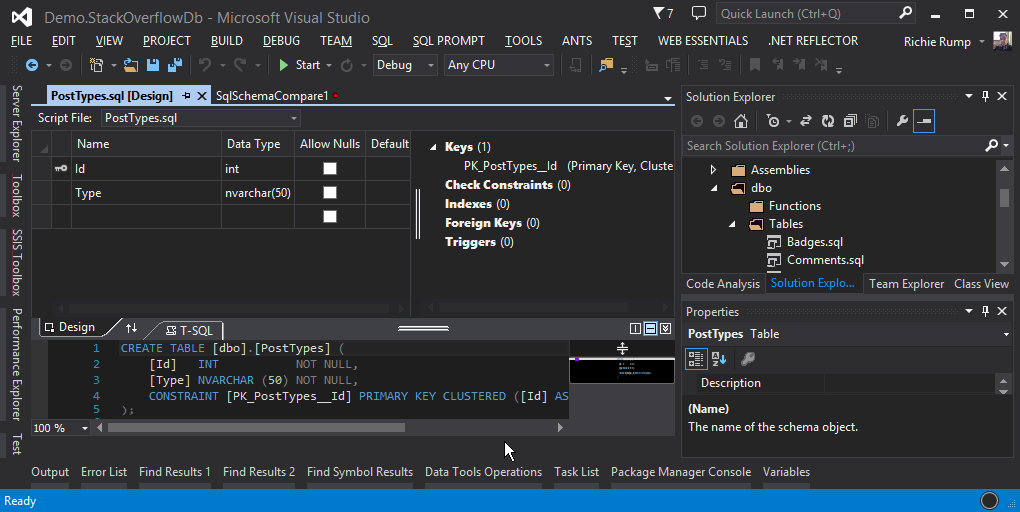Viewport: 1020px width, 512px height.
Task: Open the Start button dropdown arrow
Action: pyautogui.click(x=329, y=65)
